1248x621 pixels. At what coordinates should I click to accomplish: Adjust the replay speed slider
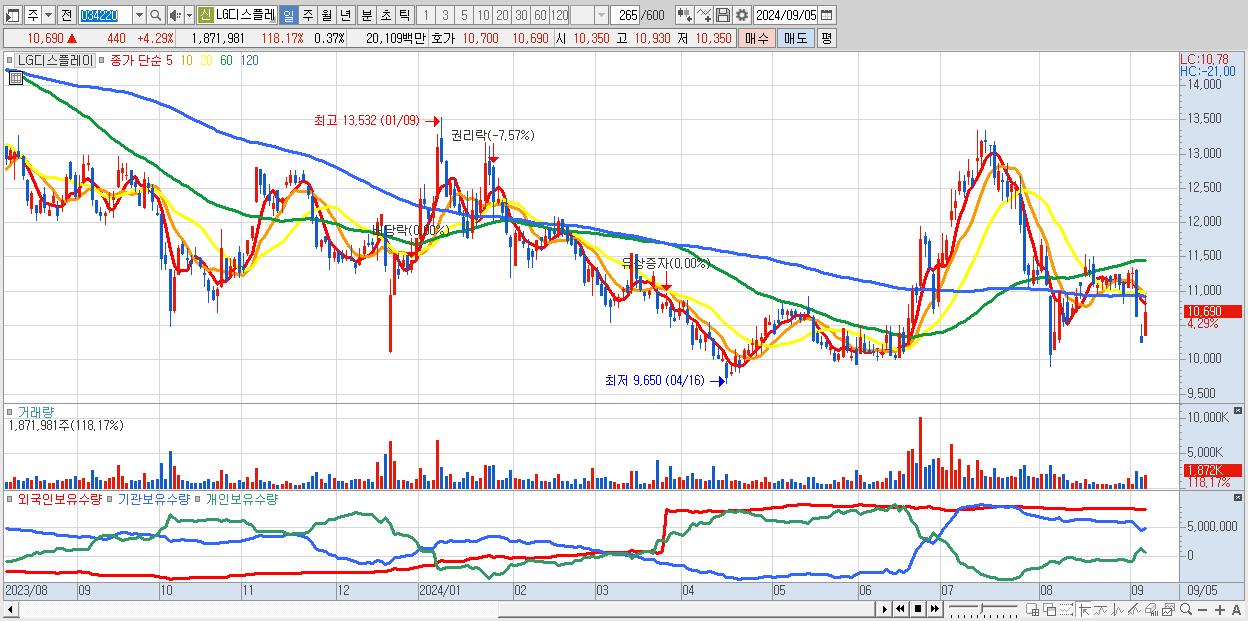point(983,609)
